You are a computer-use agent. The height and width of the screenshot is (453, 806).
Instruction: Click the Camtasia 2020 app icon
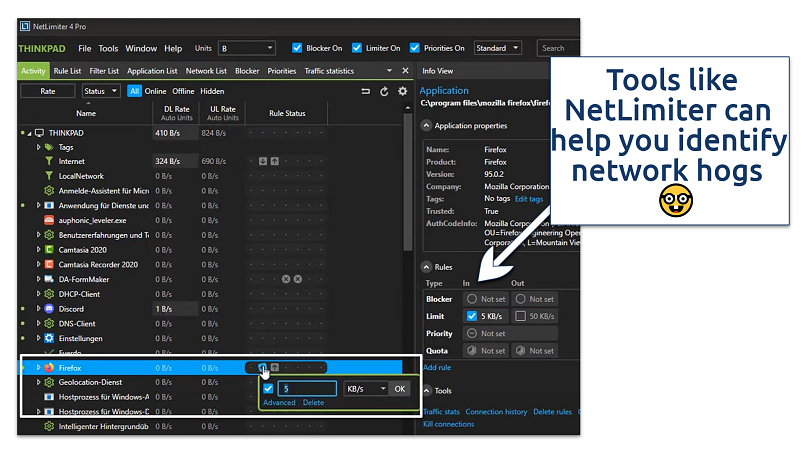(49, 249)
